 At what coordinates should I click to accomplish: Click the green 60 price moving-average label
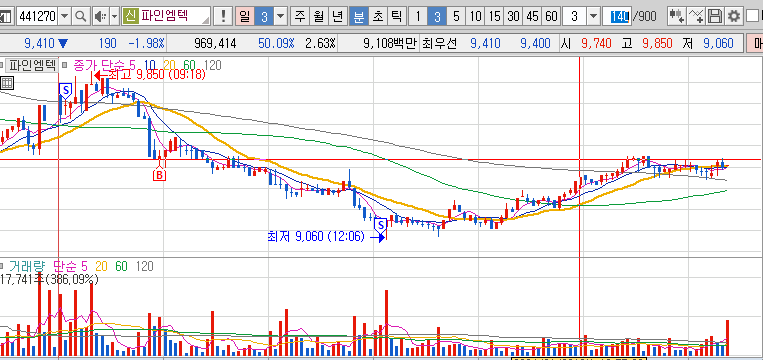pos(189,65)
